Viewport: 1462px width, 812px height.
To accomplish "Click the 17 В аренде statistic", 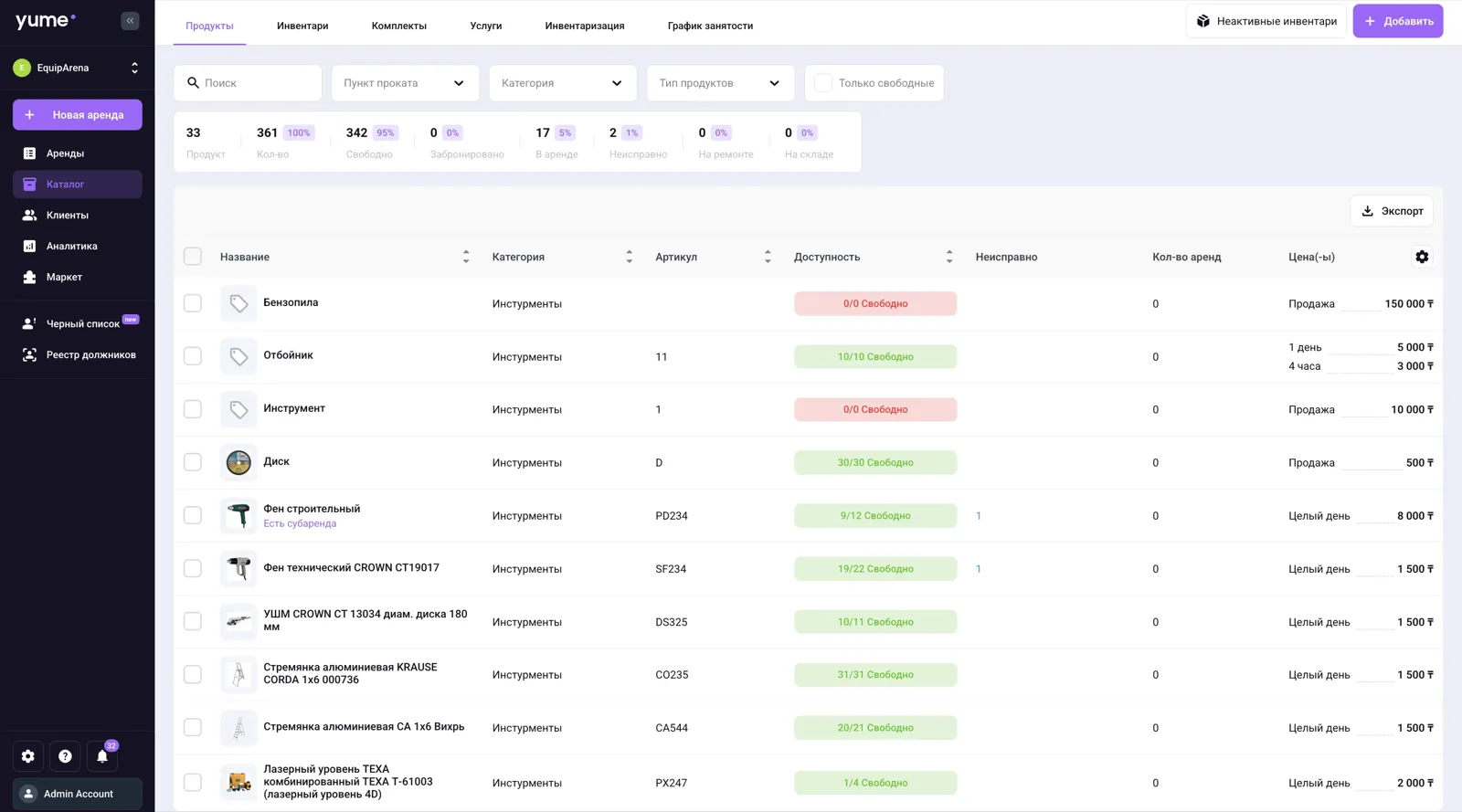I will click(556, 142).
